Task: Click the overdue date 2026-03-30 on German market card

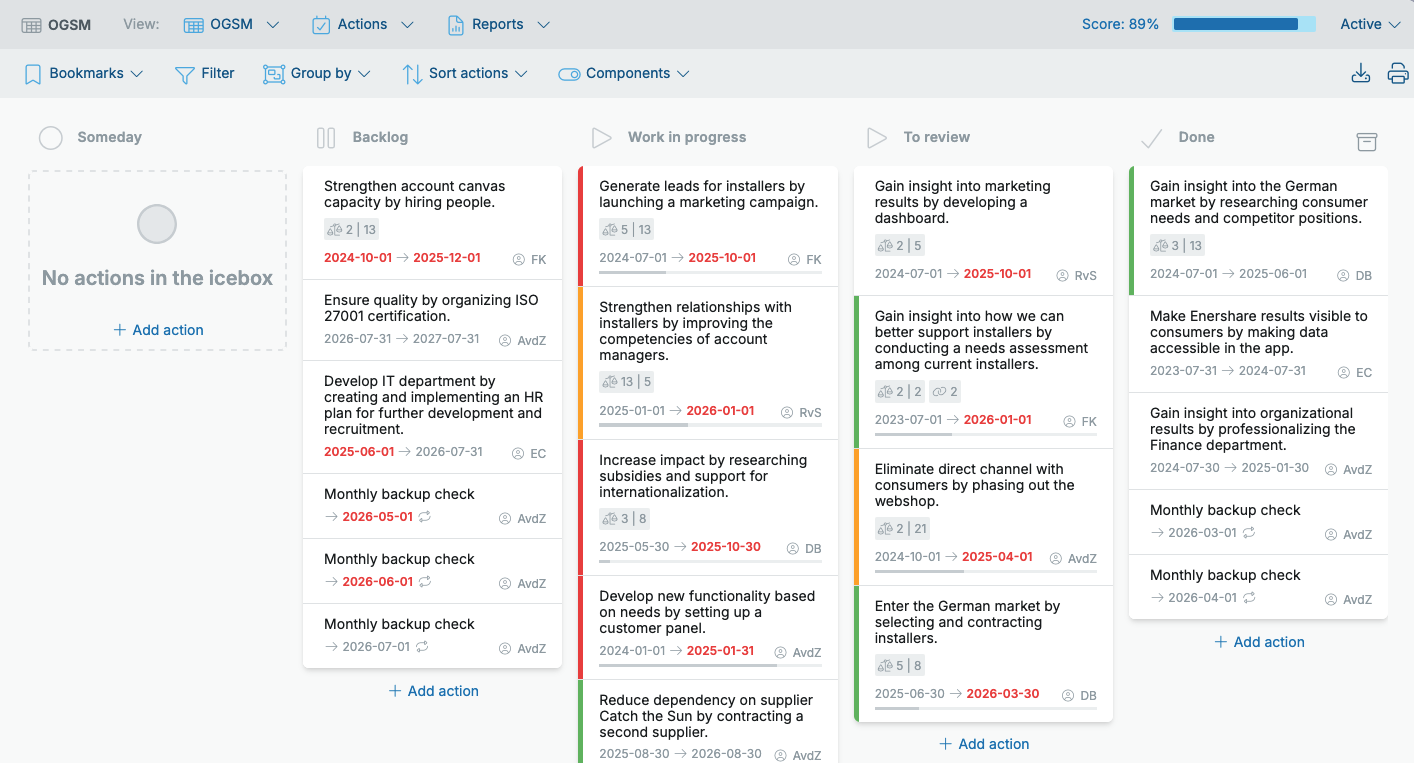Action: click(x=1003, y=694)
